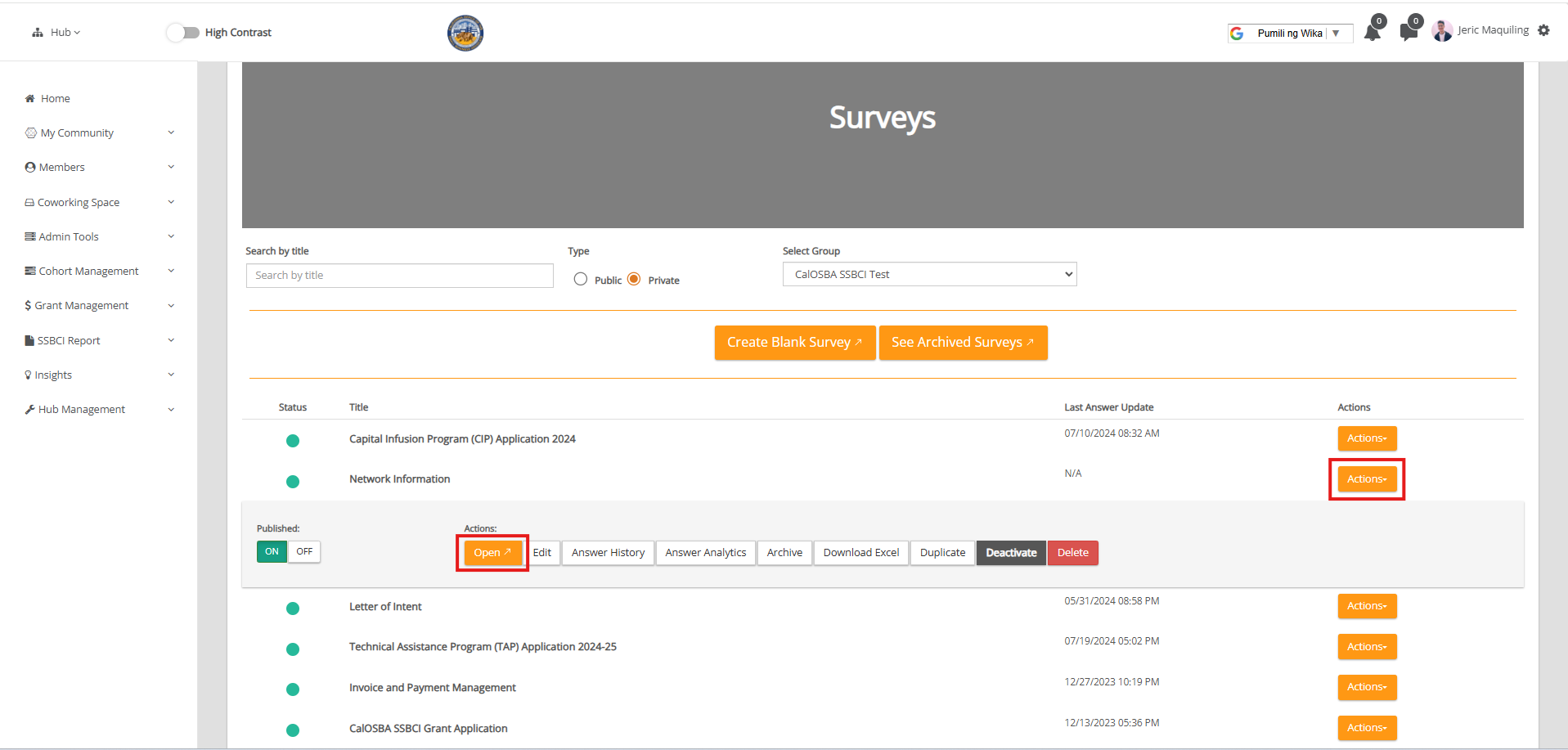The image size is (1568, 750).
Task: Expand the Cohort Management chevron
Action: [x=171, y=271]
